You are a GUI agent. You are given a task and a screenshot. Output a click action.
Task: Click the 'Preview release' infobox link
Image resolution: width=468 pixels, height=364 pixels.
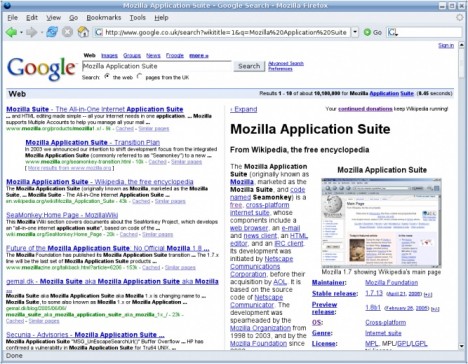324,308
